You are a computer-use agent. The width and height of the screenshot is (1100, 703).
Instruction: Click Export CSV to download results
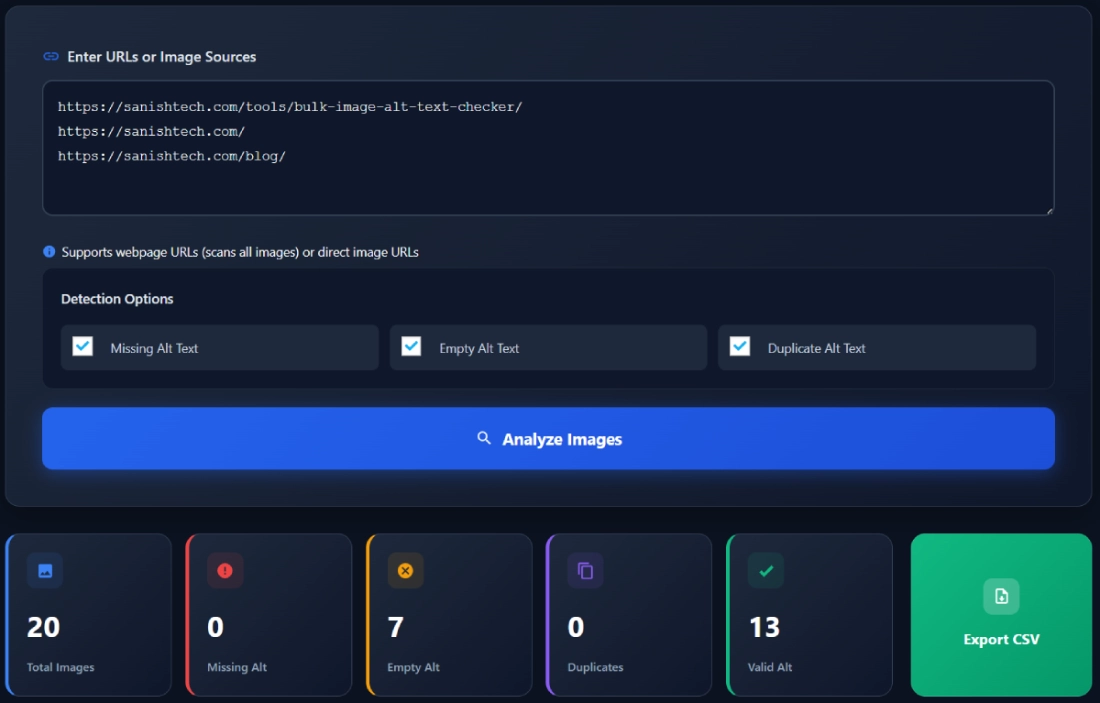coord(1001,615)
